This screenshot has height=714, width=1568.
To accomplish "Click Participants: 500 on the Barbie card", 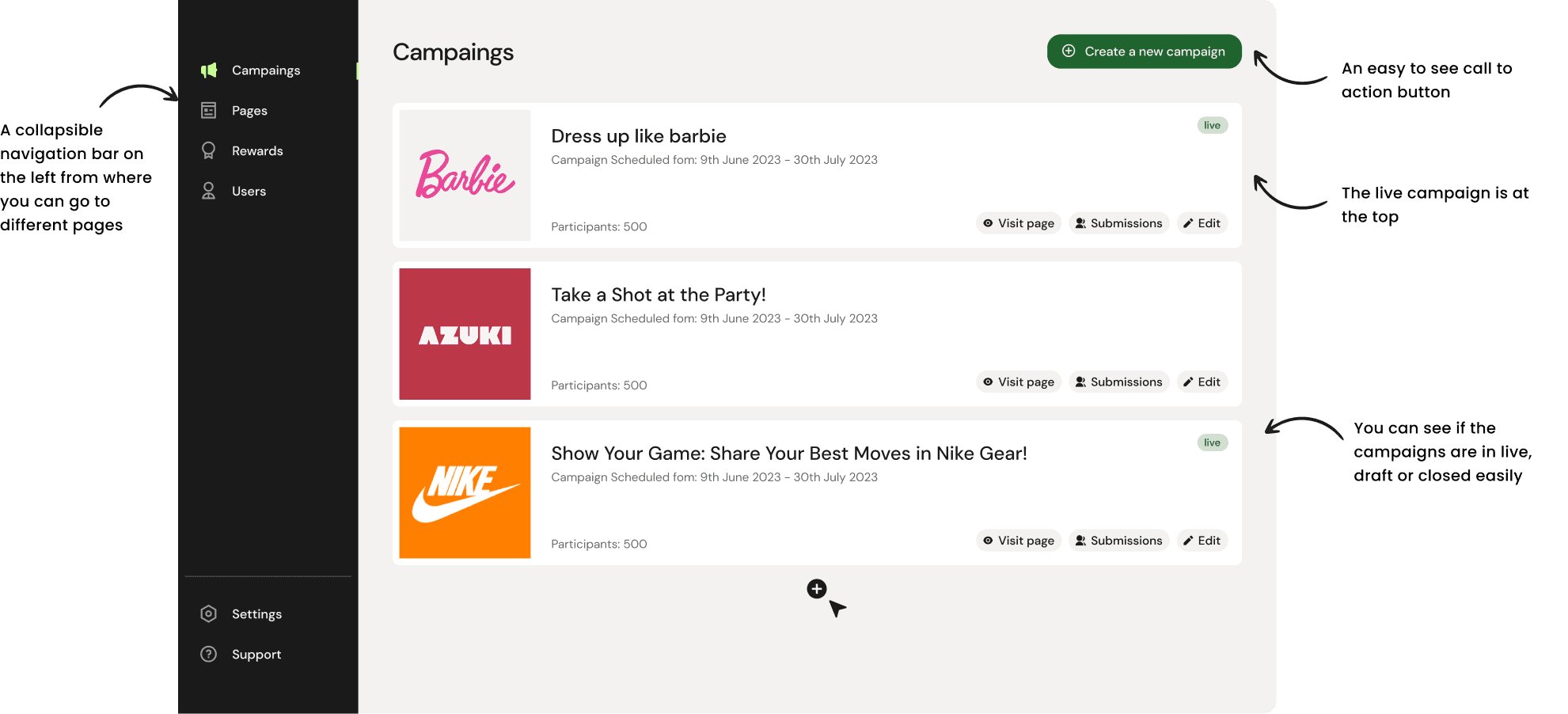I will (x=599, y=226).
